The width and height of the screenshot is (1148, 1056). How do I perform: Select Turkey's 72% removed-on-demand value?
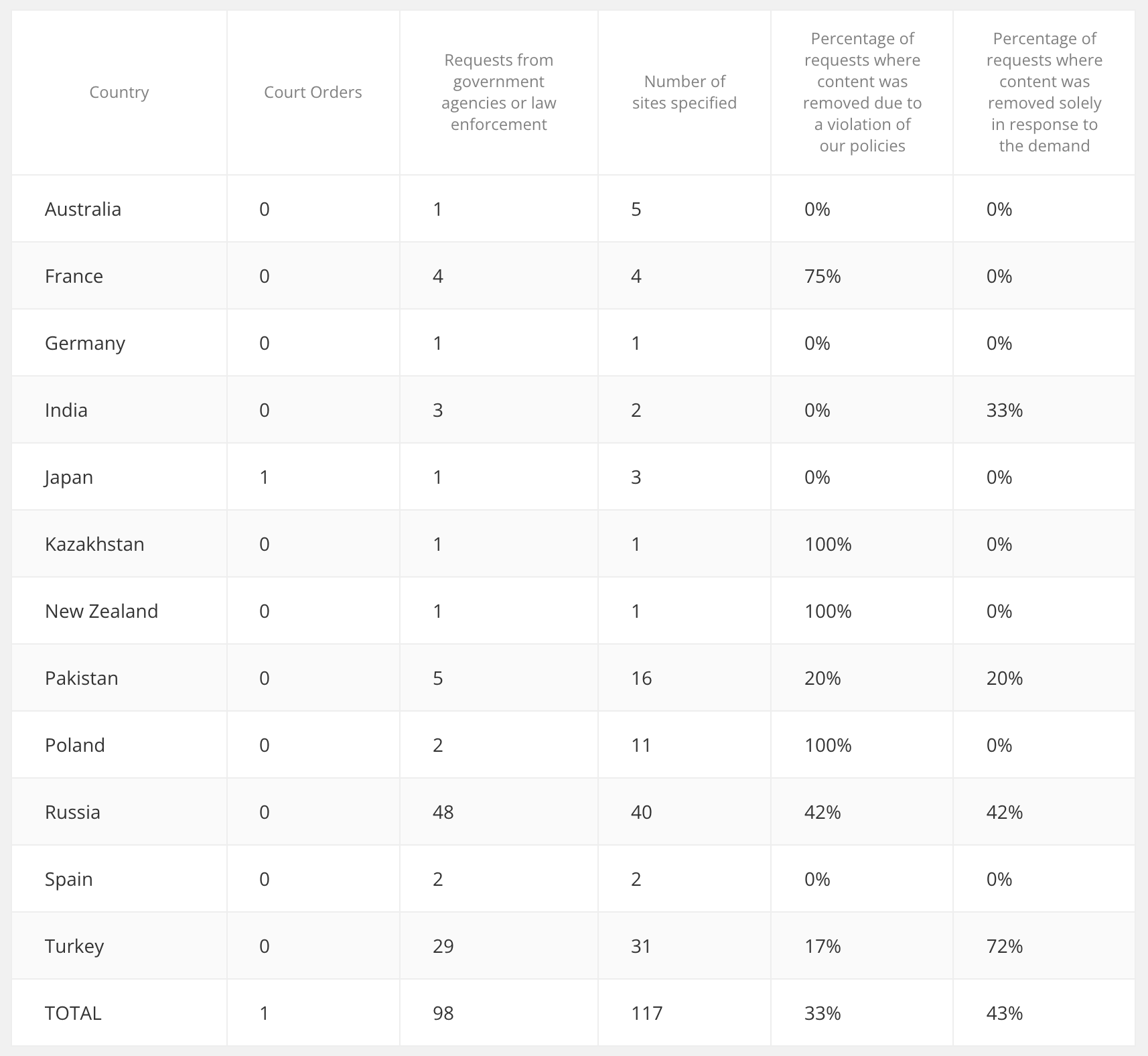click(x=1005, y=946)
